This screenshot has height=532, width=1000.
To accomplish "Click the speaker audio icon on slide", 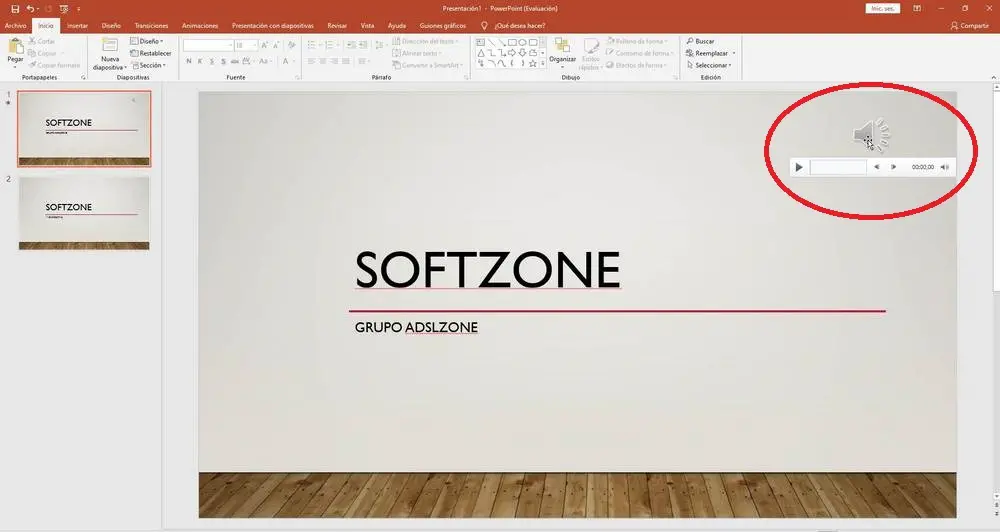I will click(871, 135).
